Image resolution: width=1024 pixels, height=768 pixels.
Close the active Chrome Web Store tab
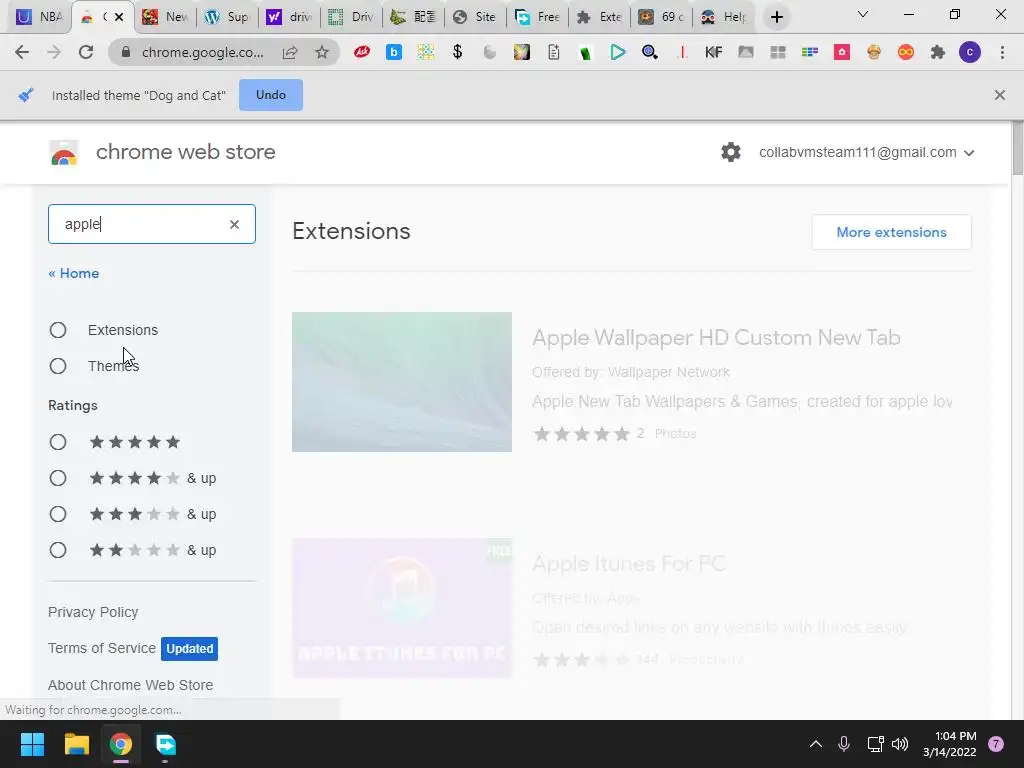tap(119, 17)
